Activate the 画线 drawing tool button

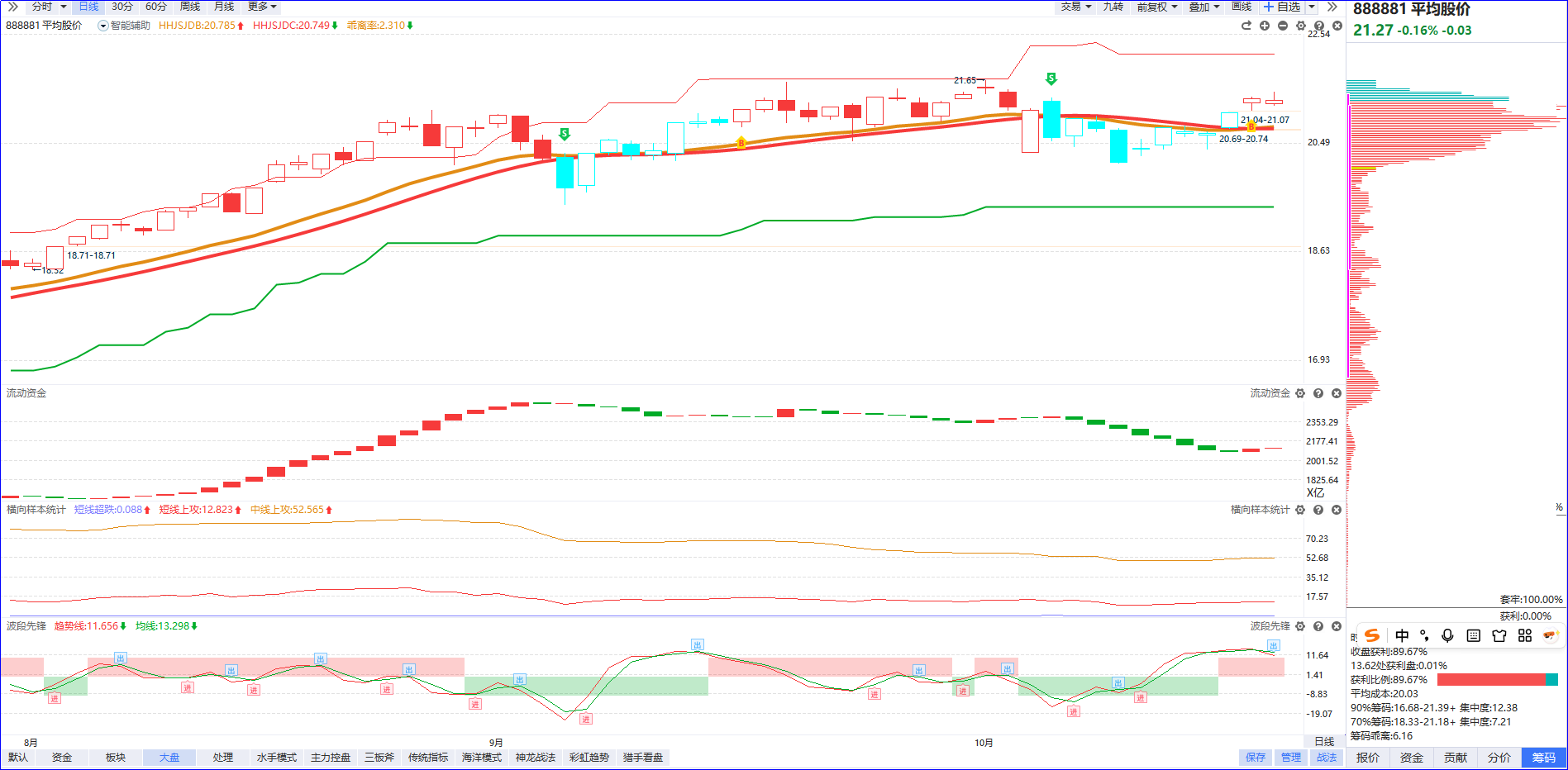point(1242,7)
